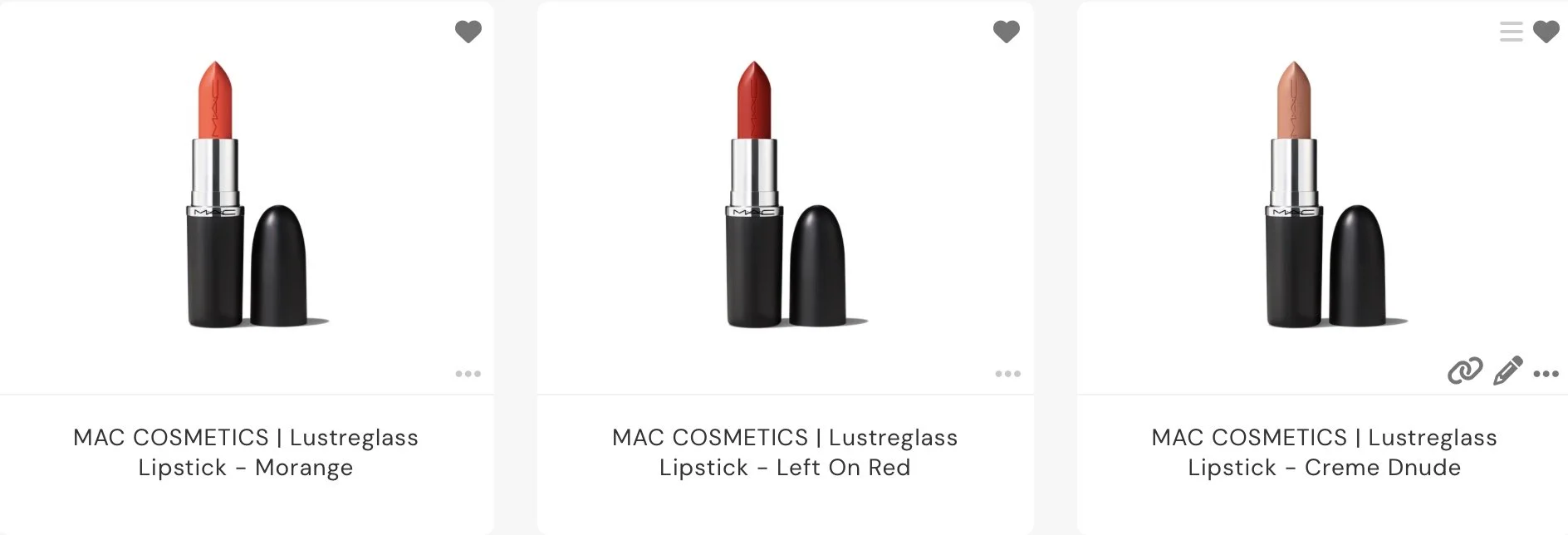The width and height of the screenshot is (1568, 535).
Task: Open three-dot menu on Morange card
Action: [468, 374]
